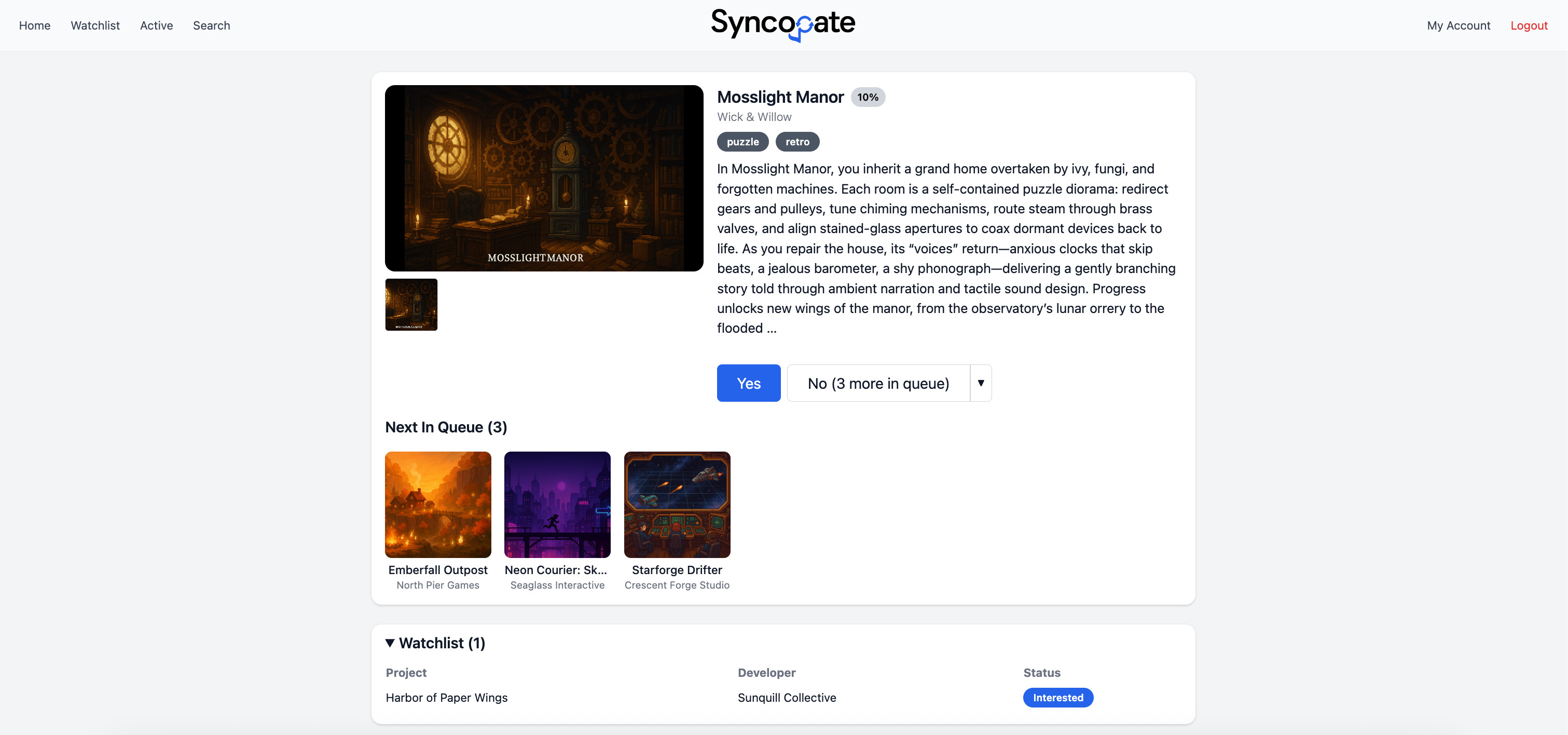The image size is (1568, 735).
Task: Open the Search page
Action: pos(211,25)
